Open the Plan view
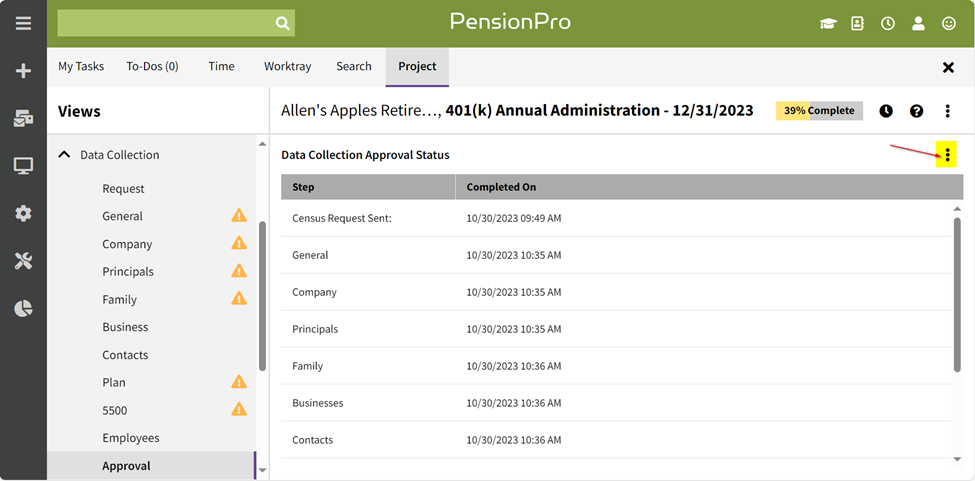This screenshot has height=481, width=975. pyautogui.click(x=114, y=382)
